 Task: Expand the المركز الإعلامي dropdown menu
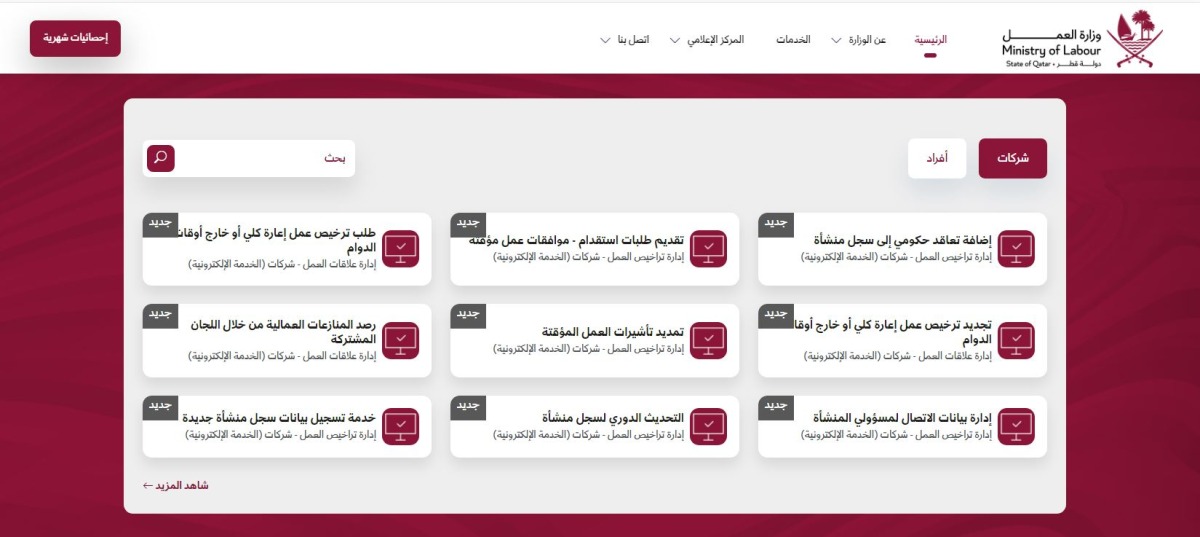pyautogui.click(x=712, y=40)
